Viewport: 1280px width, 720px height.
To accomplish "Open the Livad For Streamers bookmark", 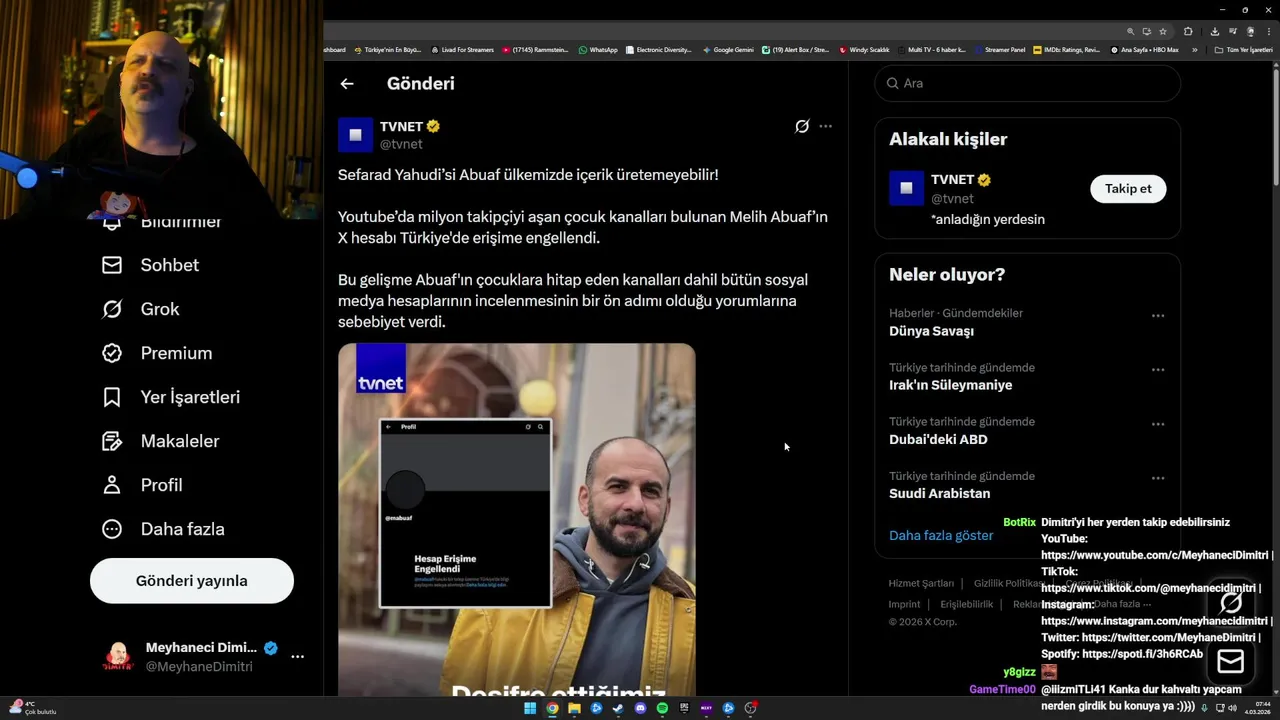I will coord(462,50).
